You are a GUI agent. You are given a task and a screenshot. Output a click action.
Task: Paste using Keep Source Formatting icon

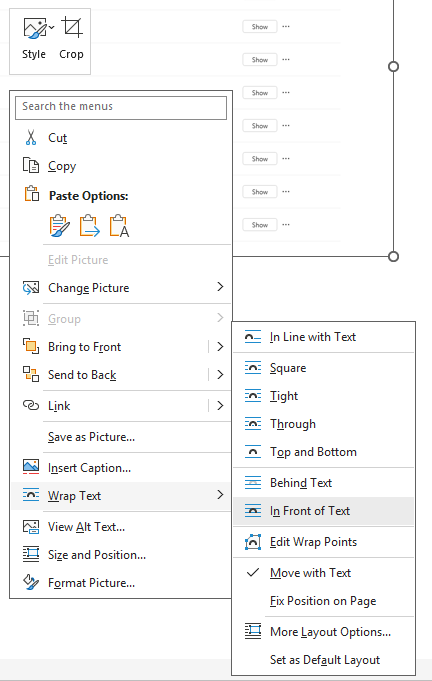[59, 226]
